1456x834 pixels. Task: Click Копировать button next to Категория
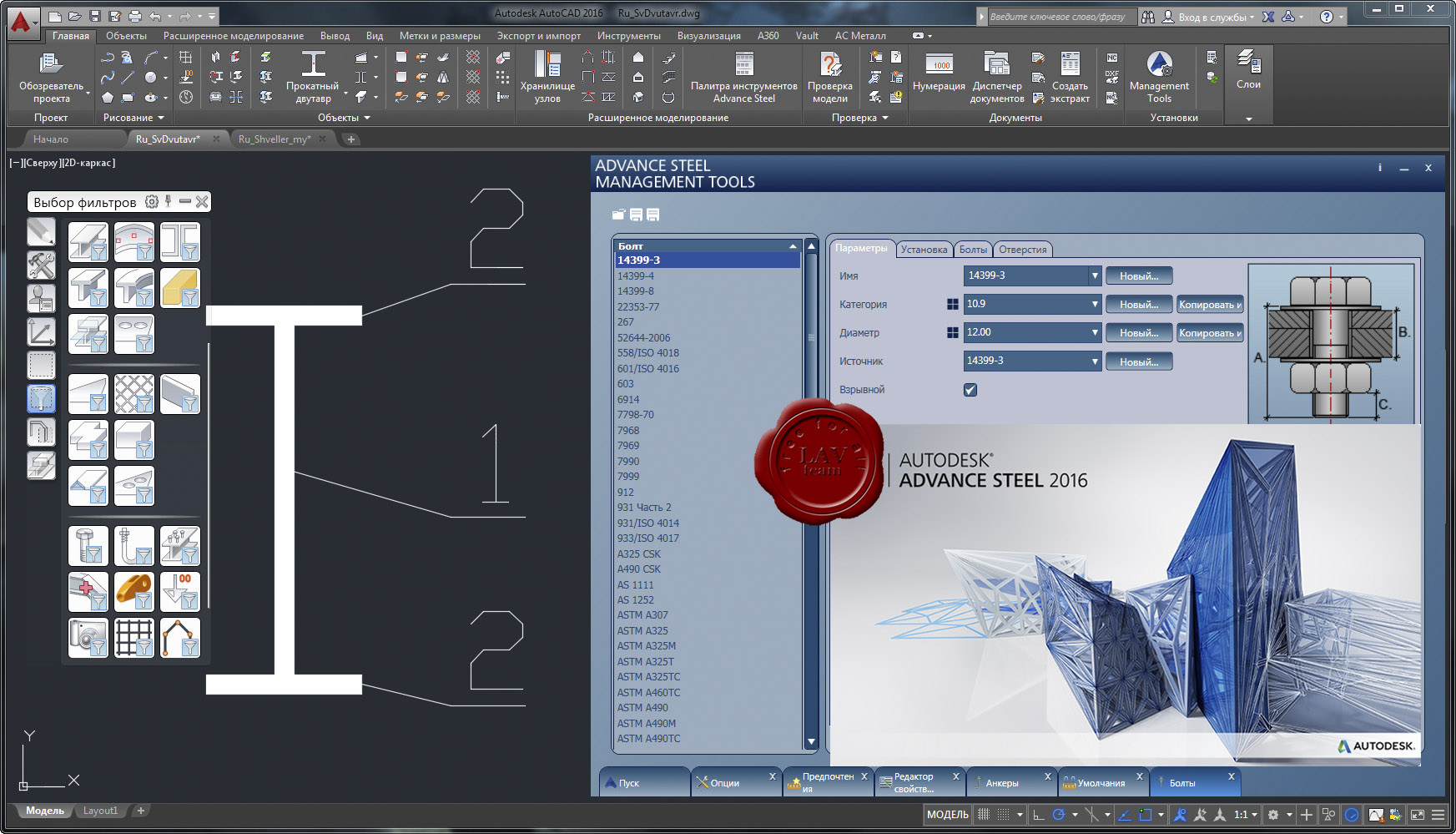[x=1210, y=304]
